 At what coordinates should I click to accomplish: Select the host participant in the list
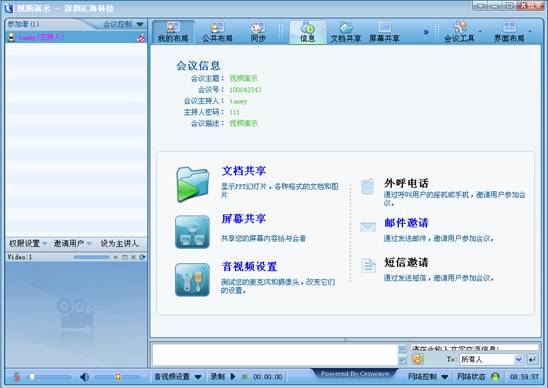coord(76,37)
